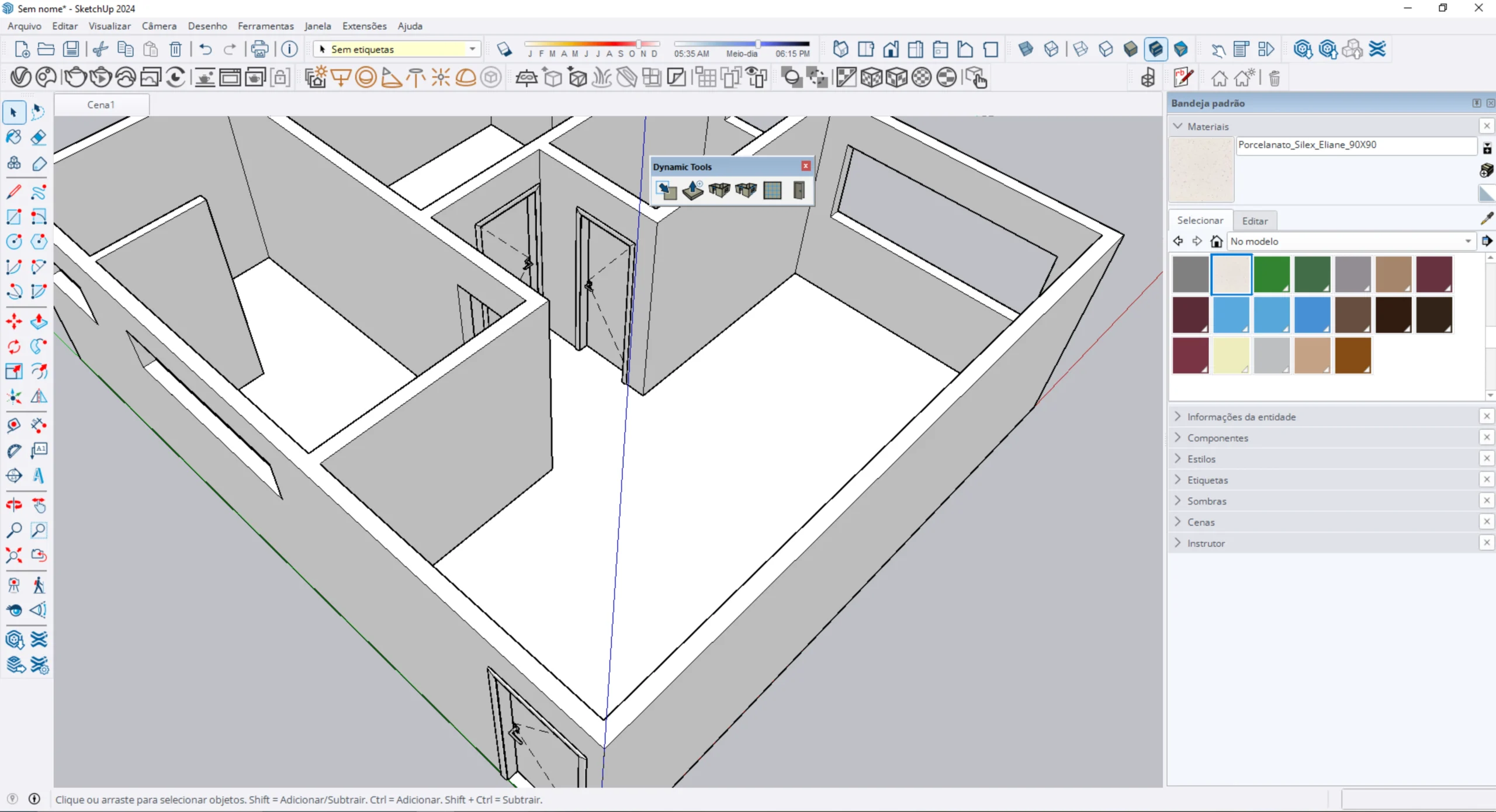The width and height of the screenshot is (1496, 812).
Task: Switch to Iso view icon
Action: pos(840,49)
